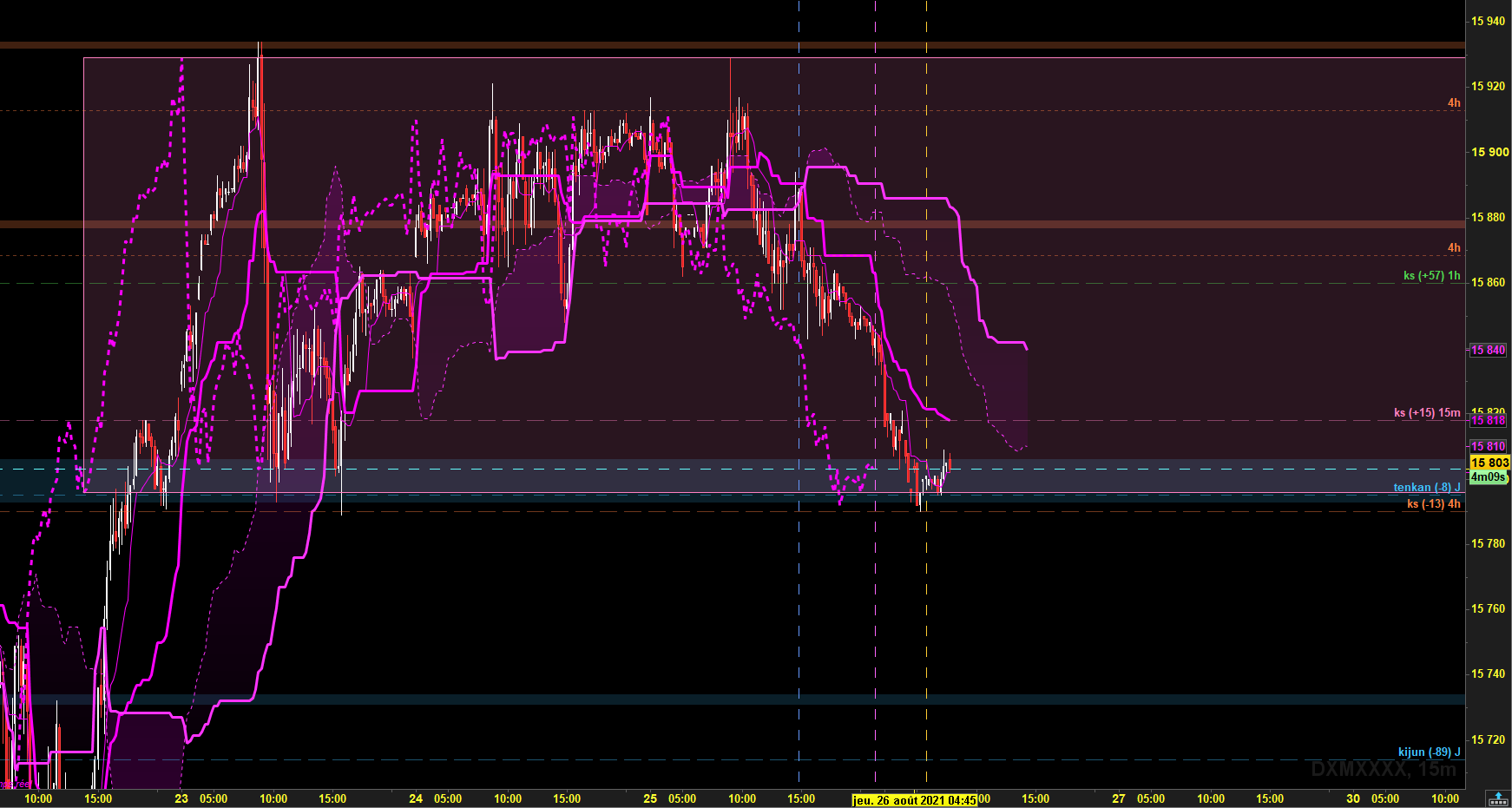The height and width of the screenshot is (808, 1512).
Task: Click day 25 on the time axis
Action: pos(650,798)
